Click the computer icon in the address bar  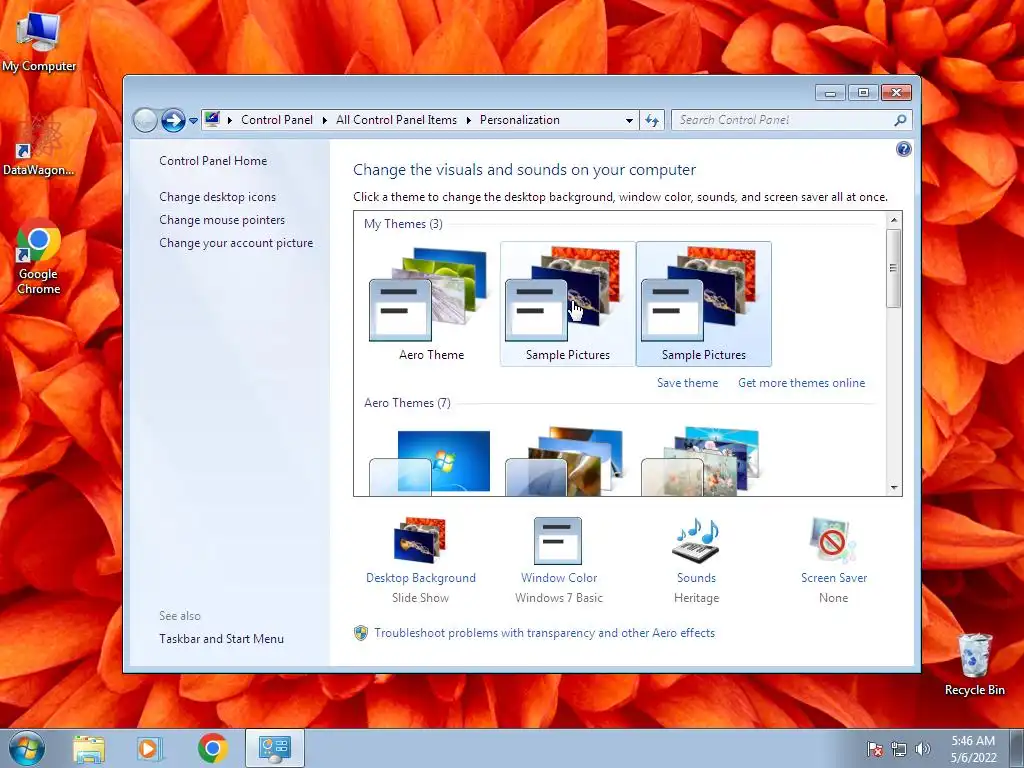(212, 120)
